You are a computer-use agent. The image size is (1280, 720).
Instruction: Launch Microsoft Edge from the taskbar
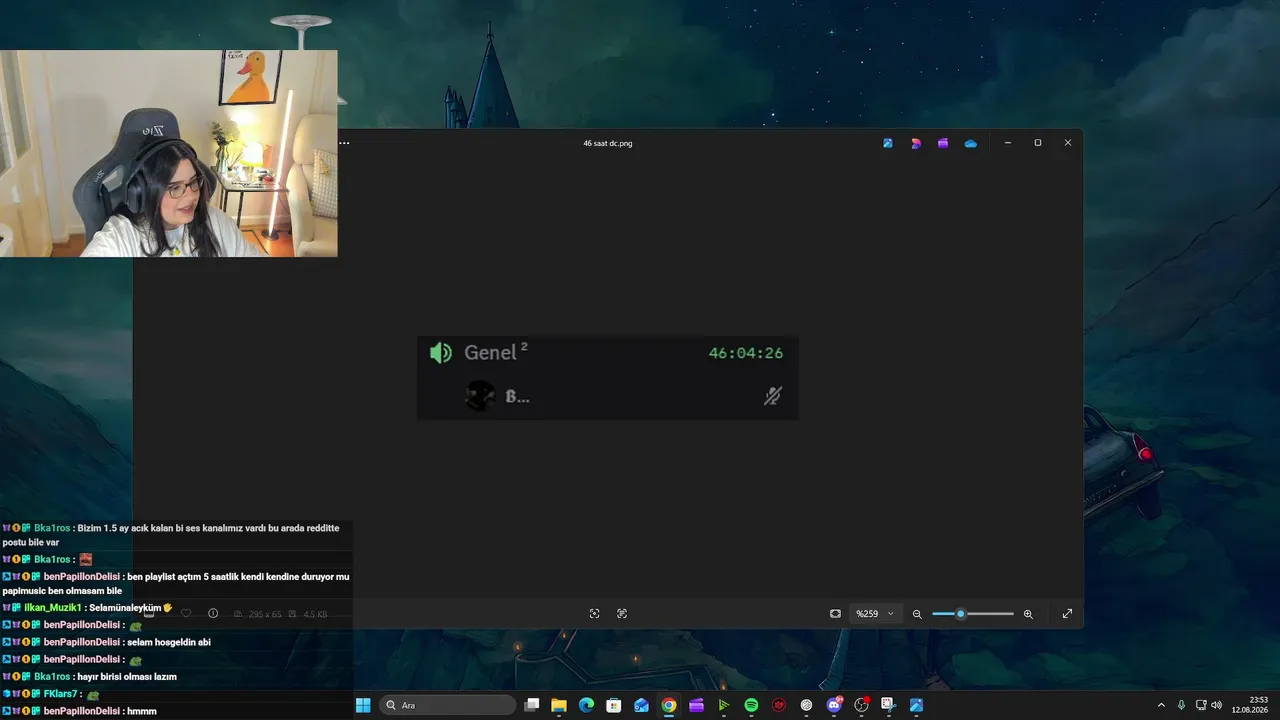[x=587, y=705]
